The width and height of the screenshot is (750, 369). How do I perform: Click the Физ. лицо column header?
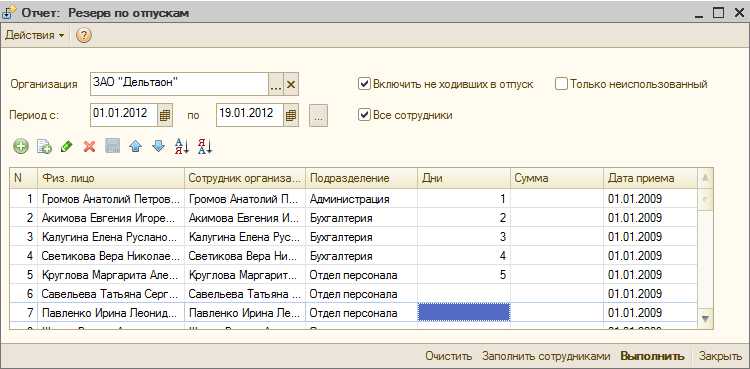pos(111,178)
